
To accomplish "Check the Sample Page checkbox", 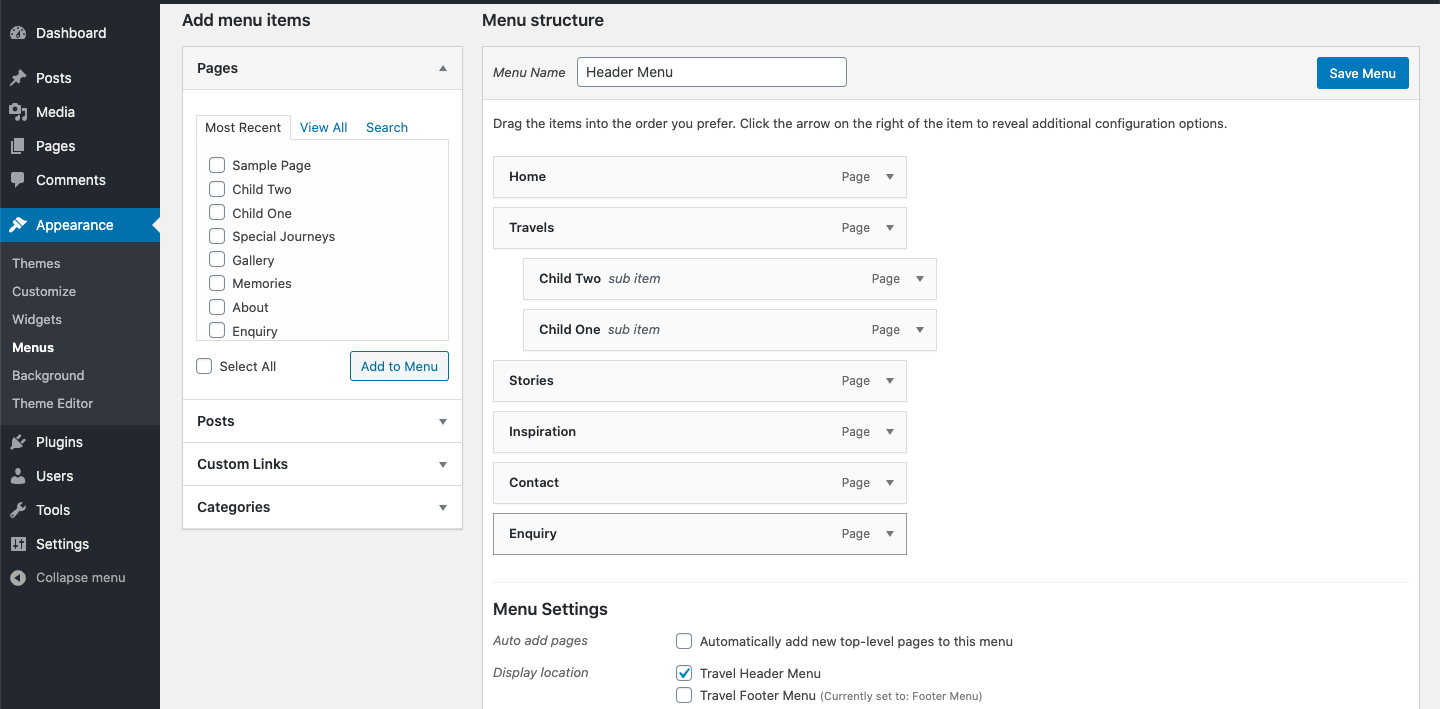I will [x=217, y=165].
